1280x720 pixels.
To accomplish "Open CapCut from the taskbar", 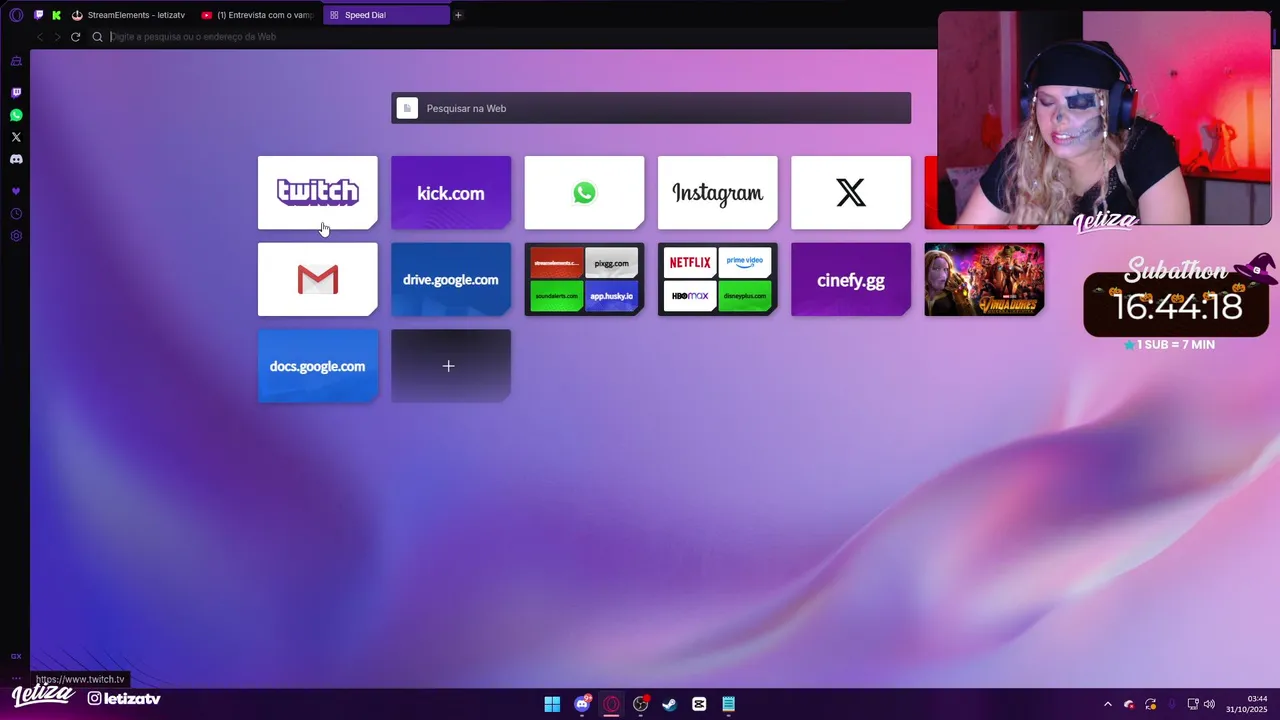I will (699, 704).
